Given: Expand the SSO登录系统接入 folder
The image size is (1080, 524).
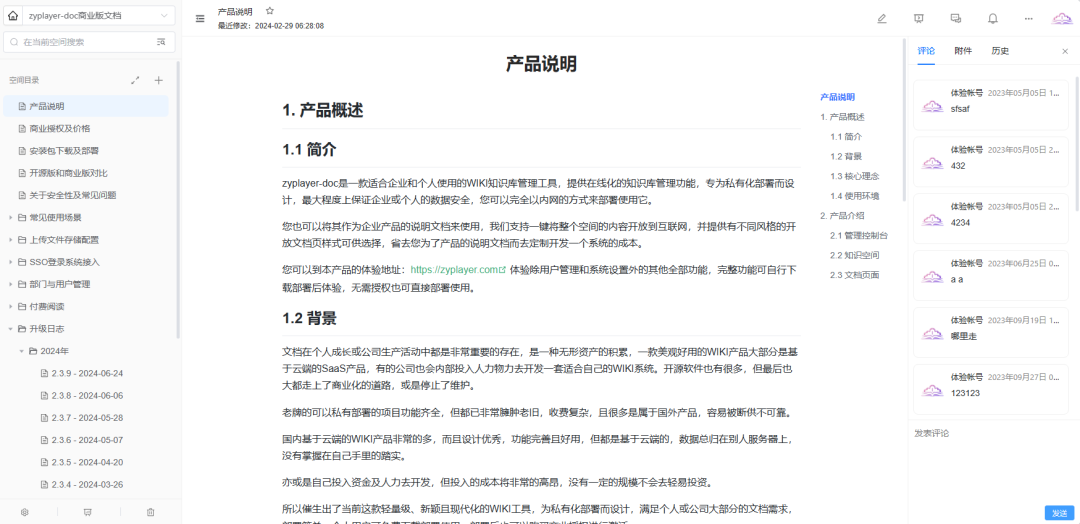Looking at the screenshot, I should [x=10, y=262].
